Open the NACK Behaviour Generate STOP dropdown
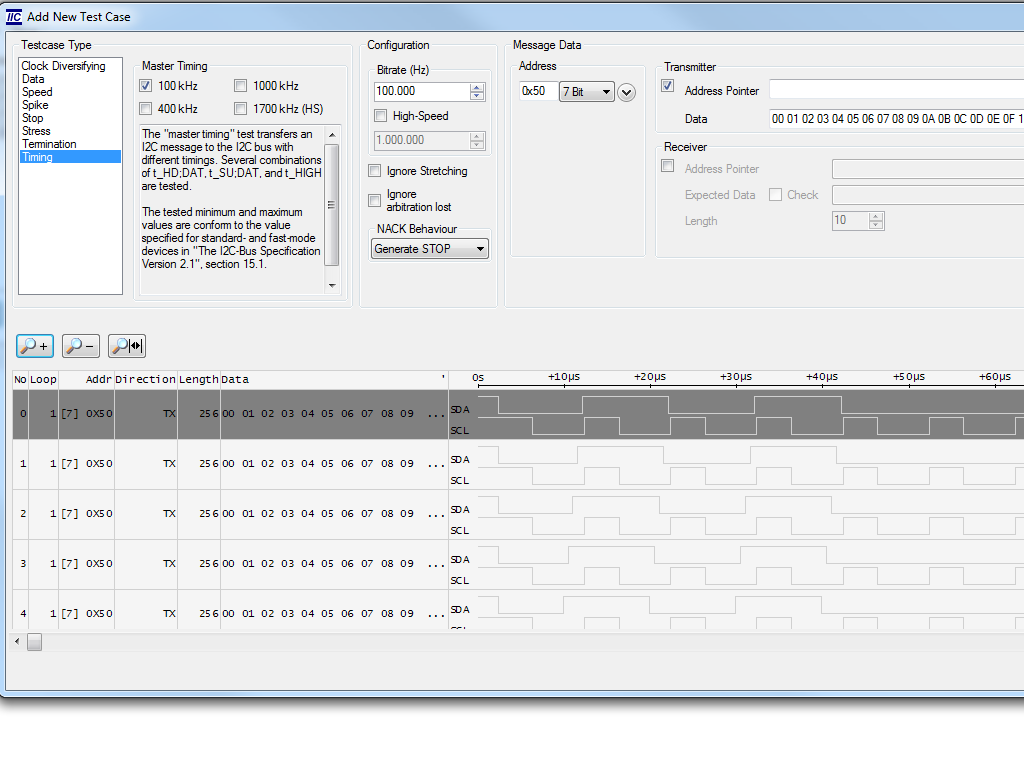Screen dimensions: 1024x768 click(x=430, y=249)
